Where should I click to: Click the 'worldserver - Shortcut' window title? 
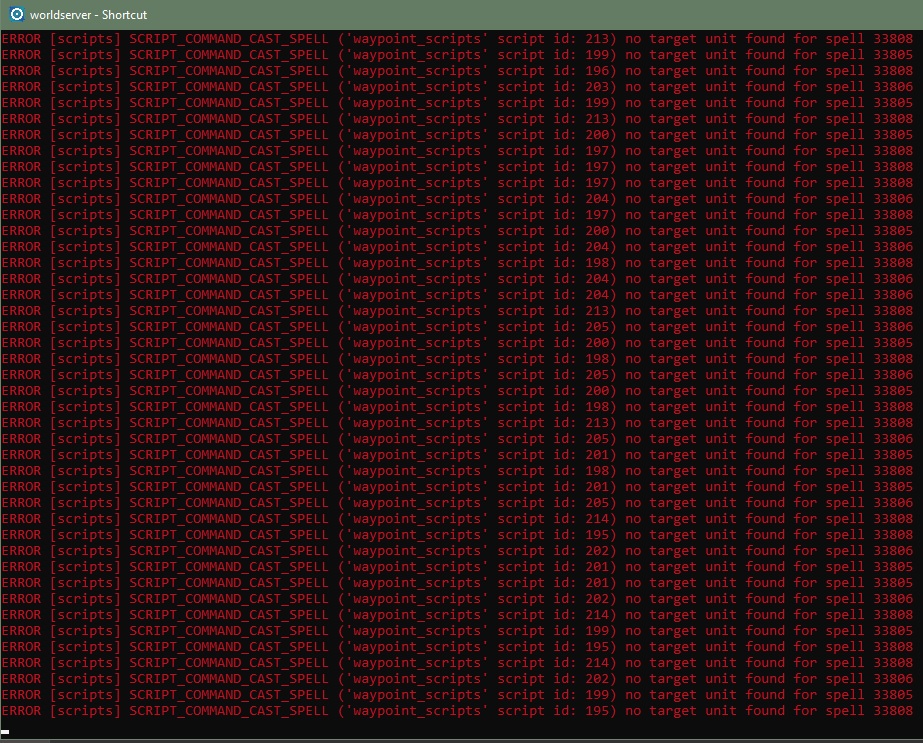click(x=88, y=15)
